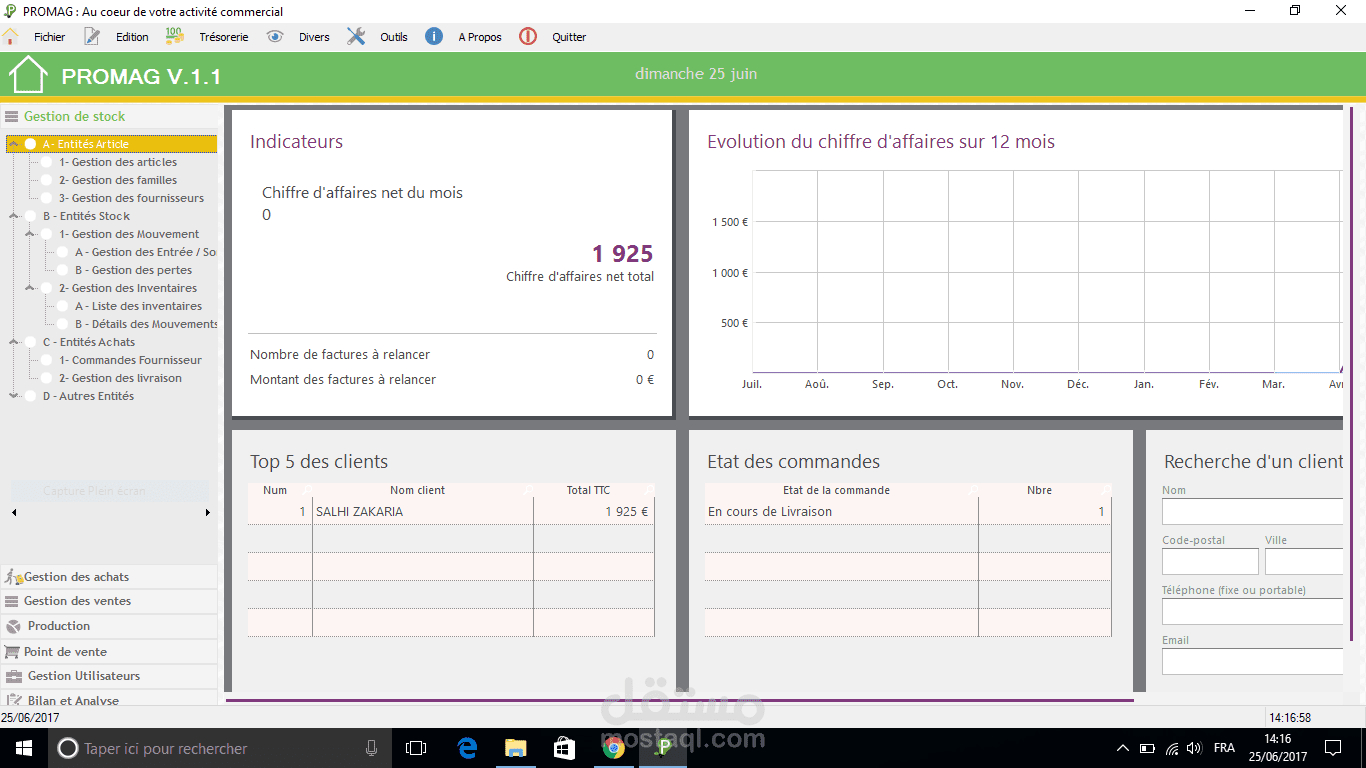Collapse the A - Entités Article arrow
The width and height of the screenshot is (1366, 768).
coord(14,144)
